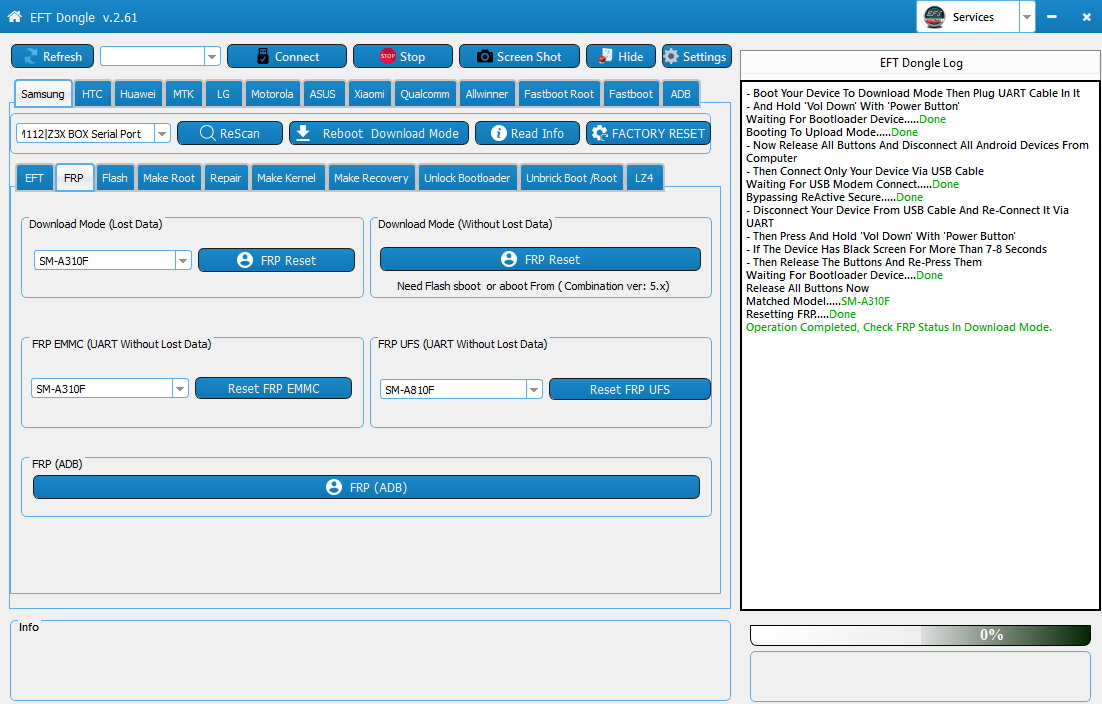This screenshot has height=704, width=1102.
Task: Click the Reset FRP UFS button
Action: (630, 389)
